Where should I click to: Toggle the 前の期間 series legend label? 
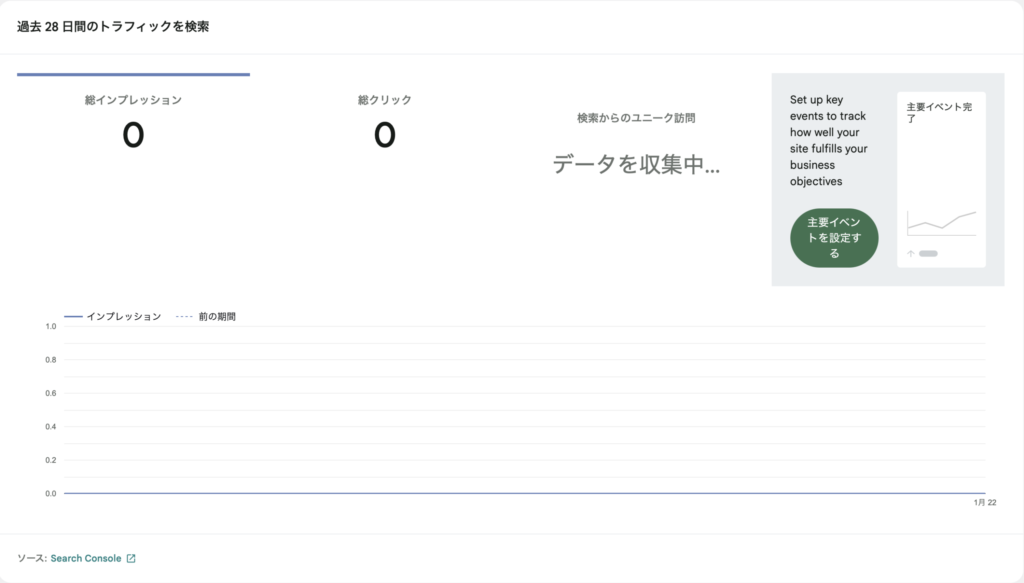[x=217, y=317]
